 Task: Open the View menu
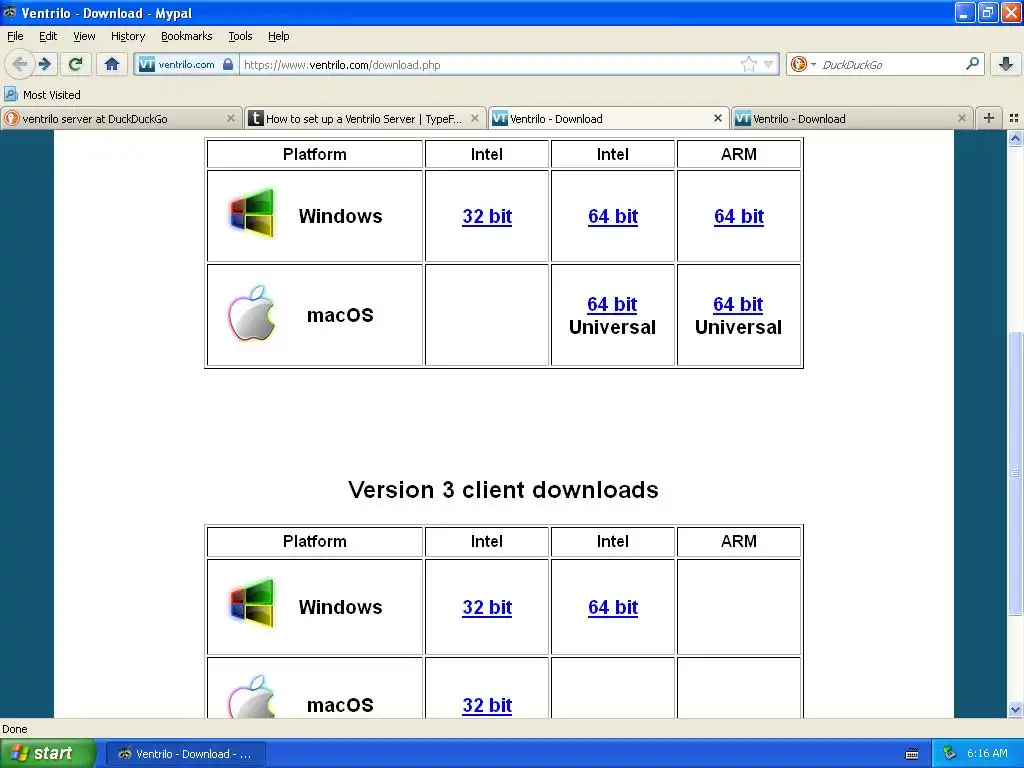84,36
